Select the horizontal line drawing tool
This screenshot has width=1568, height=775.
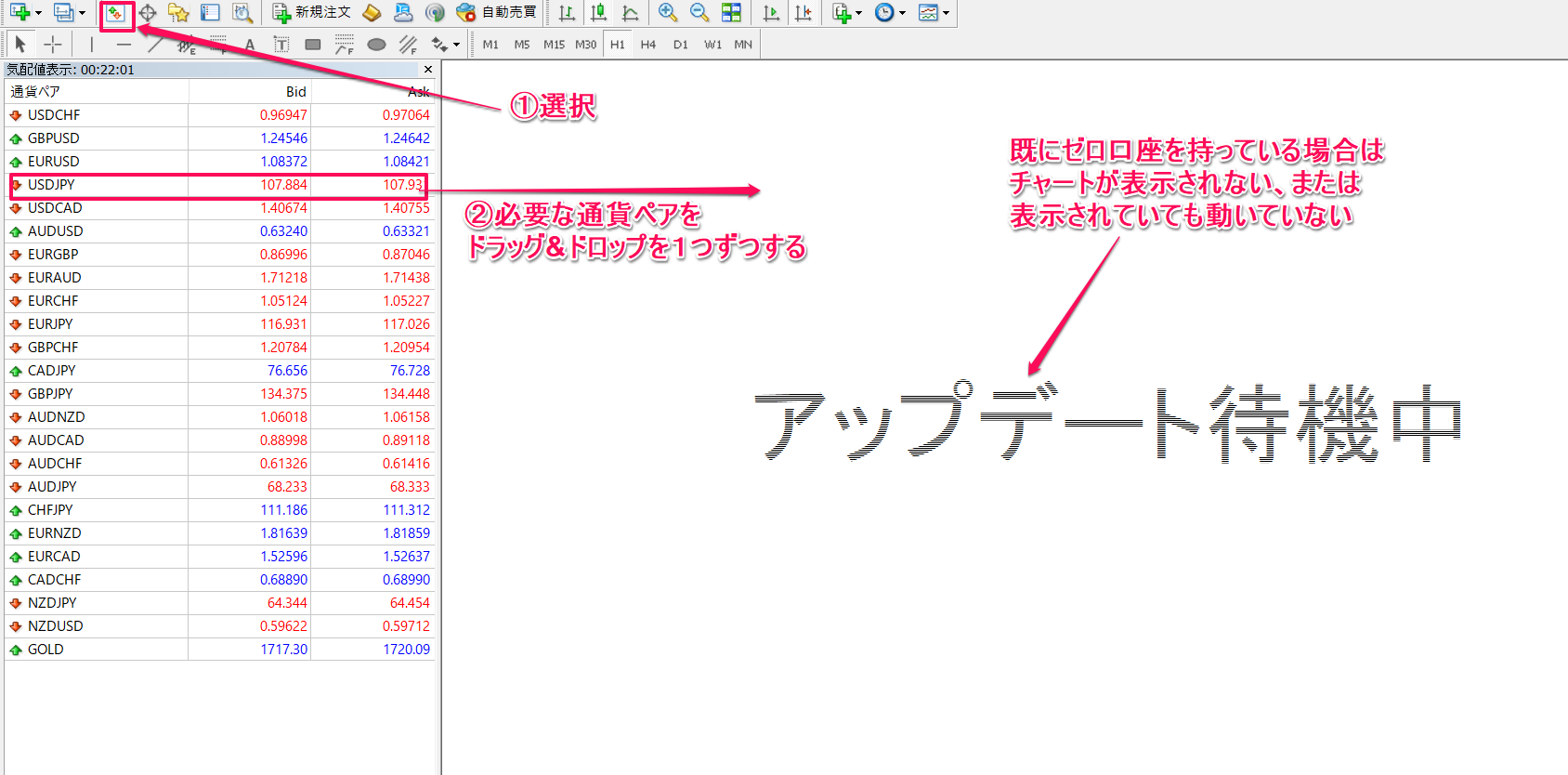124,44
